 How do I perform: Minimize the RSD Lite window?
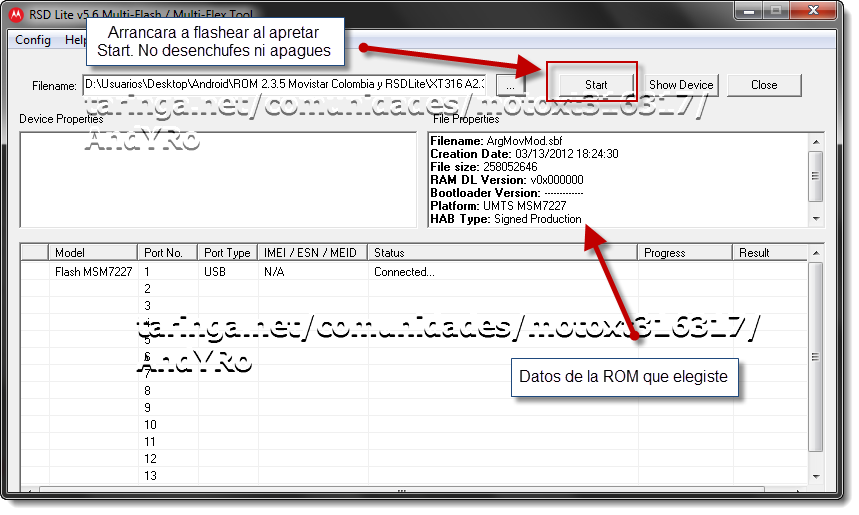[x=749, y=11]
